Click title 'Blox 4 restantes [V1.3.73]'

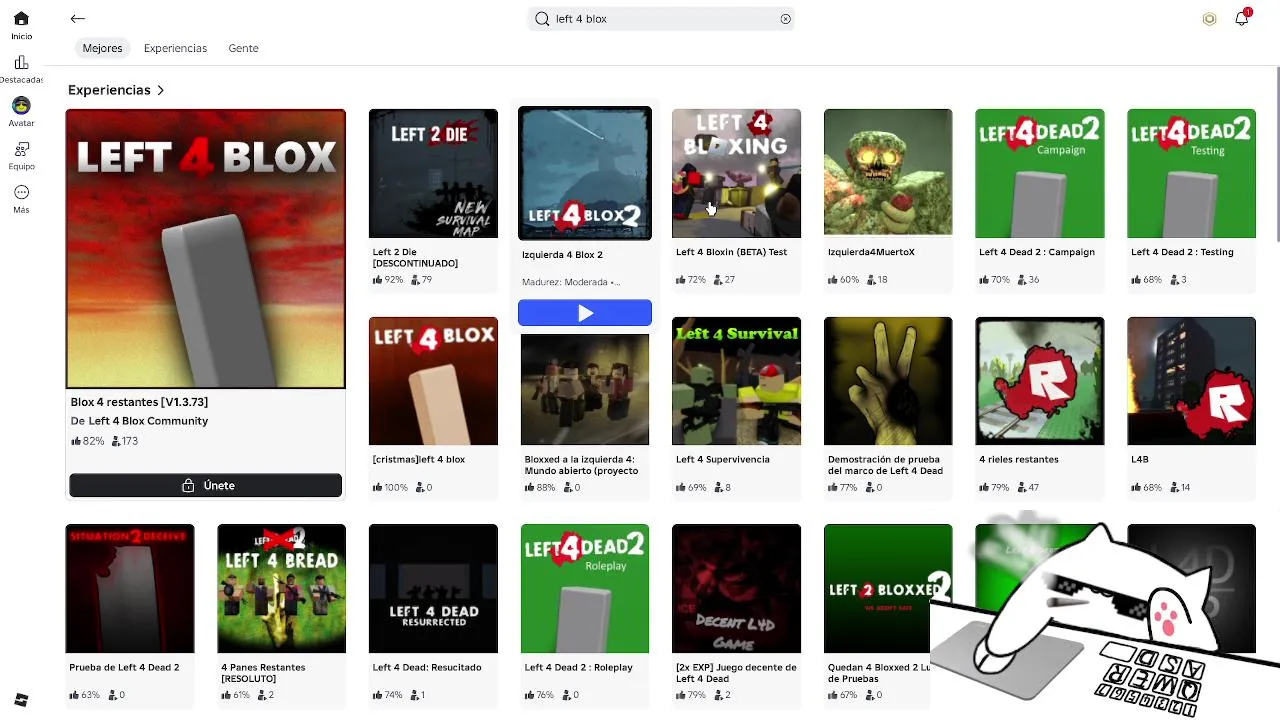tap(139, 402)
